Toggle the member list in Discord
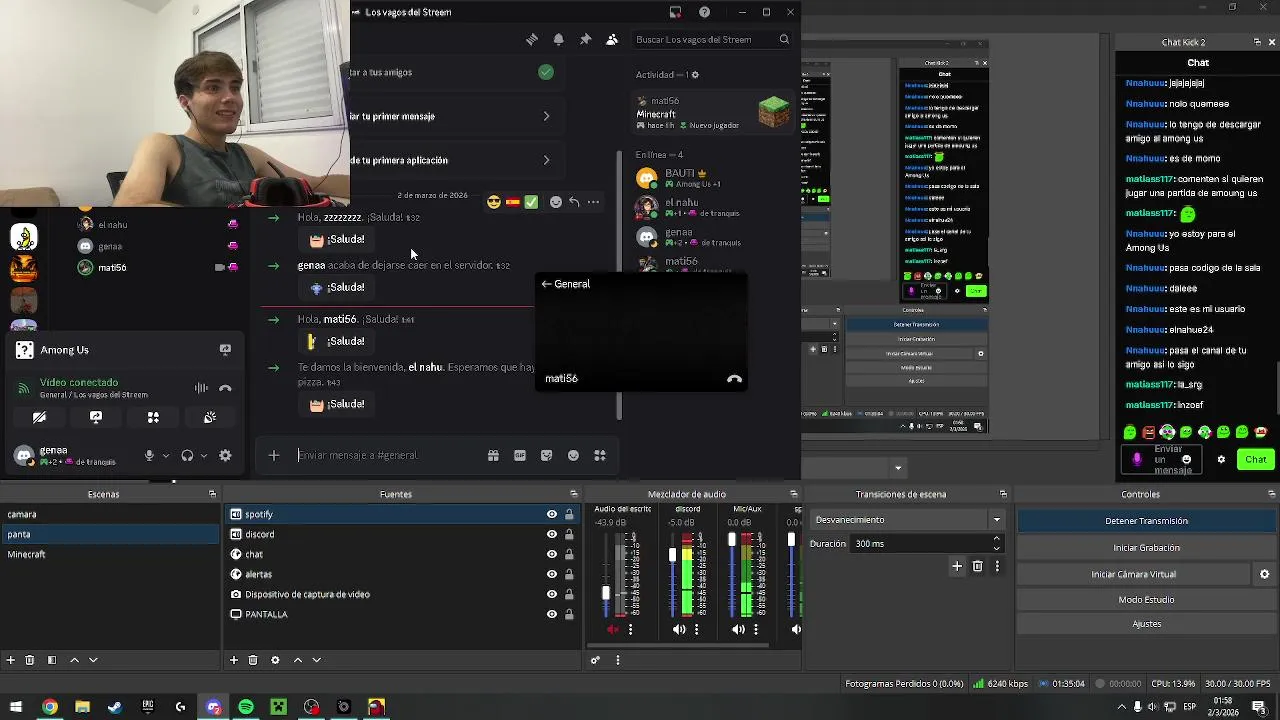 tap(612, 39)
